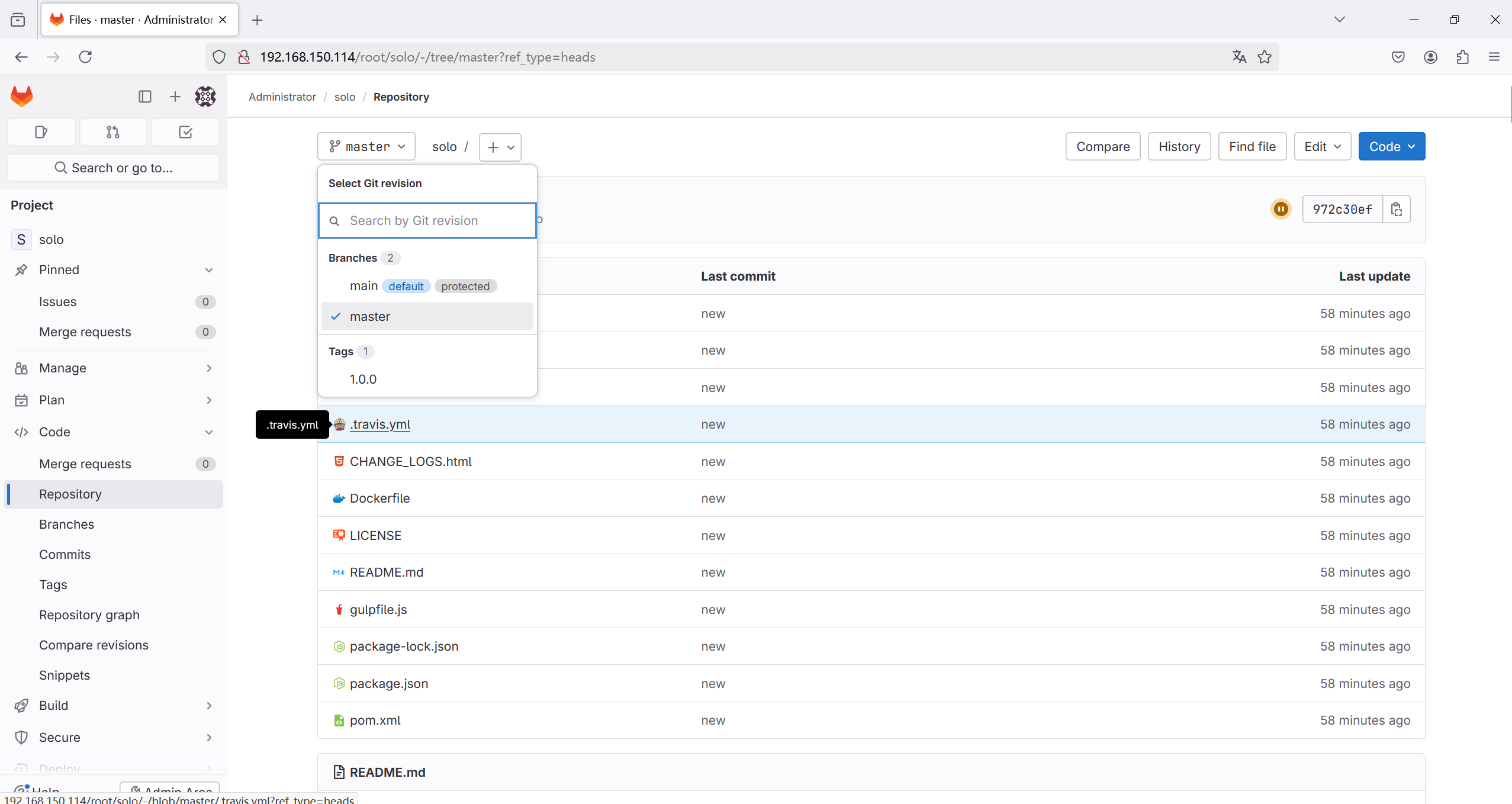Open the Edit dropdown
The height and width of the screenshot is (804, 1512).
(1322, 146)
